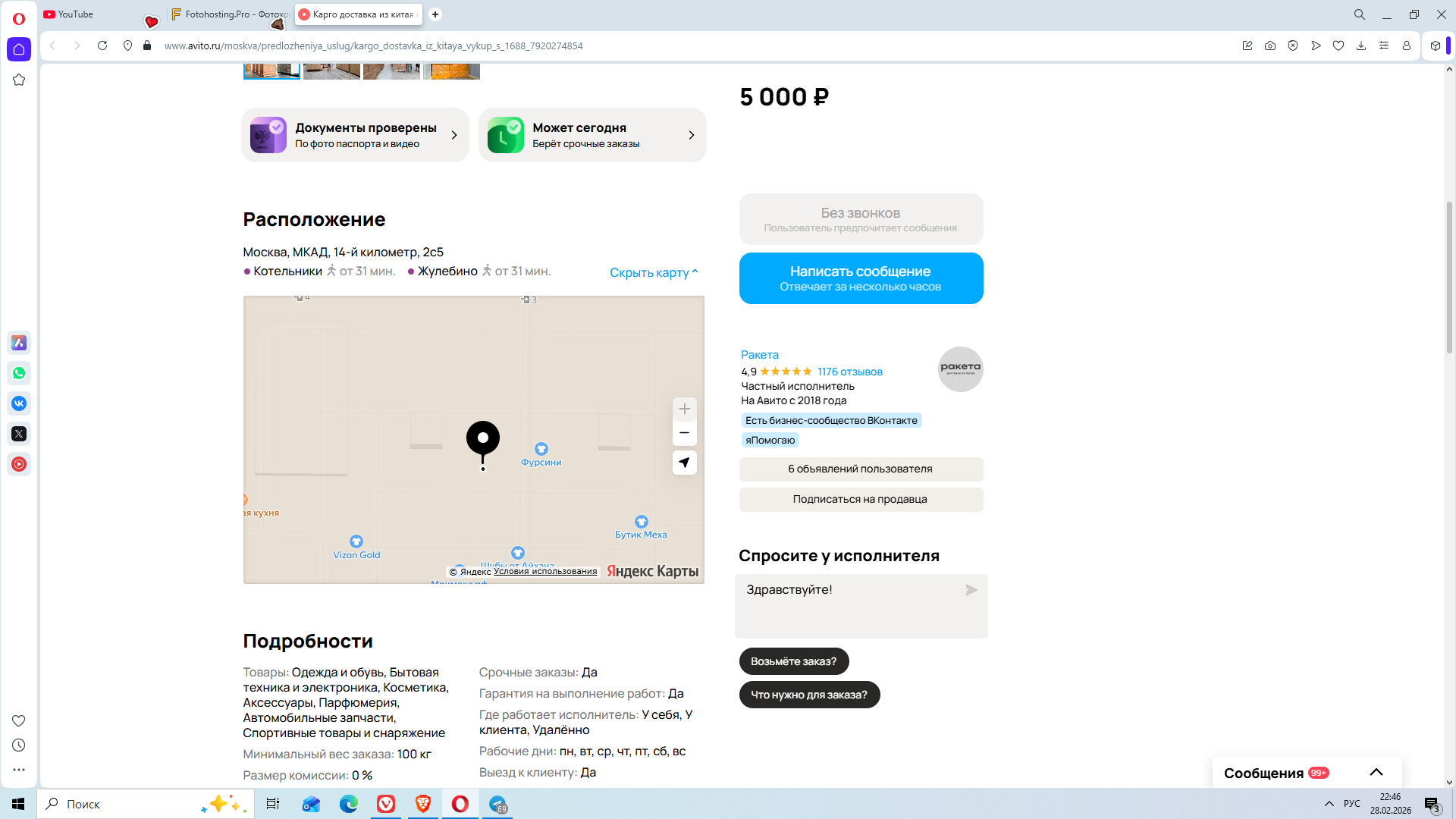Click map geolocation arrow button

tap(684, 463)
